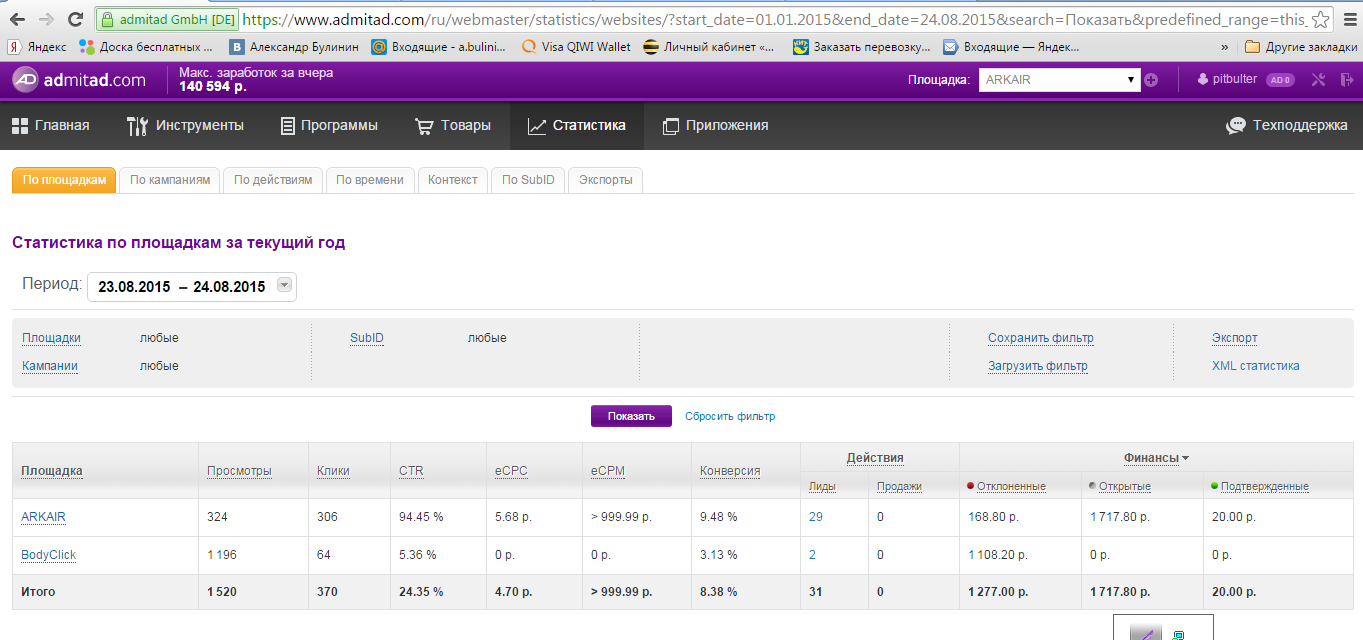Reload the page in browser
Image resolution: width=1363 pixels, height=640 pixels.
[75, 19]
